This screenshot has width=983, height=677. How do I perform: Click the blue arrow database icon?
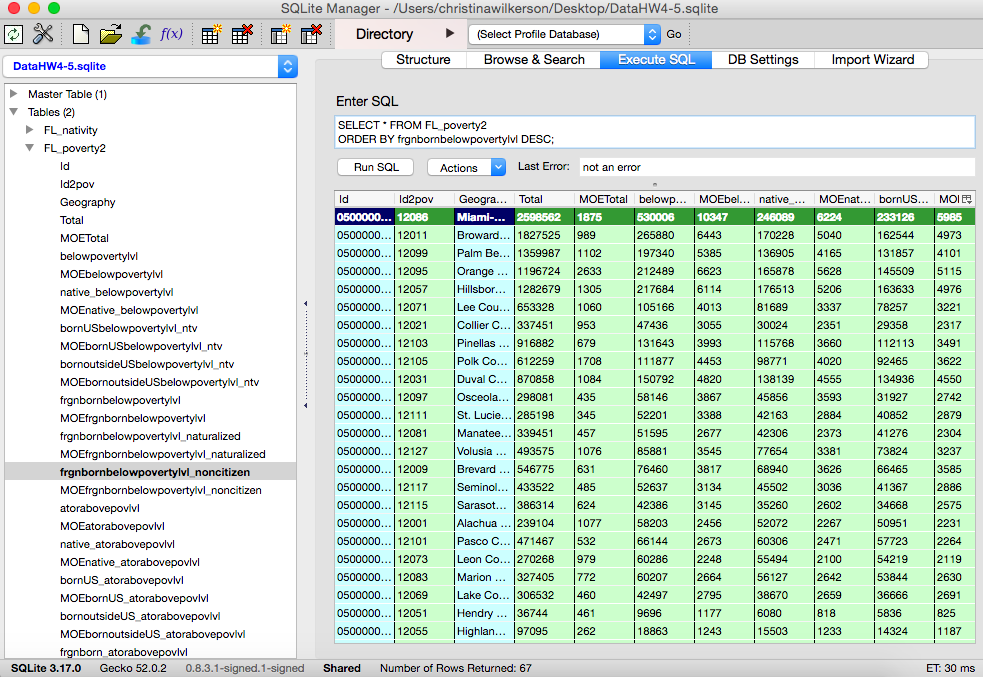pyautogui.click(x=141, y=34)
